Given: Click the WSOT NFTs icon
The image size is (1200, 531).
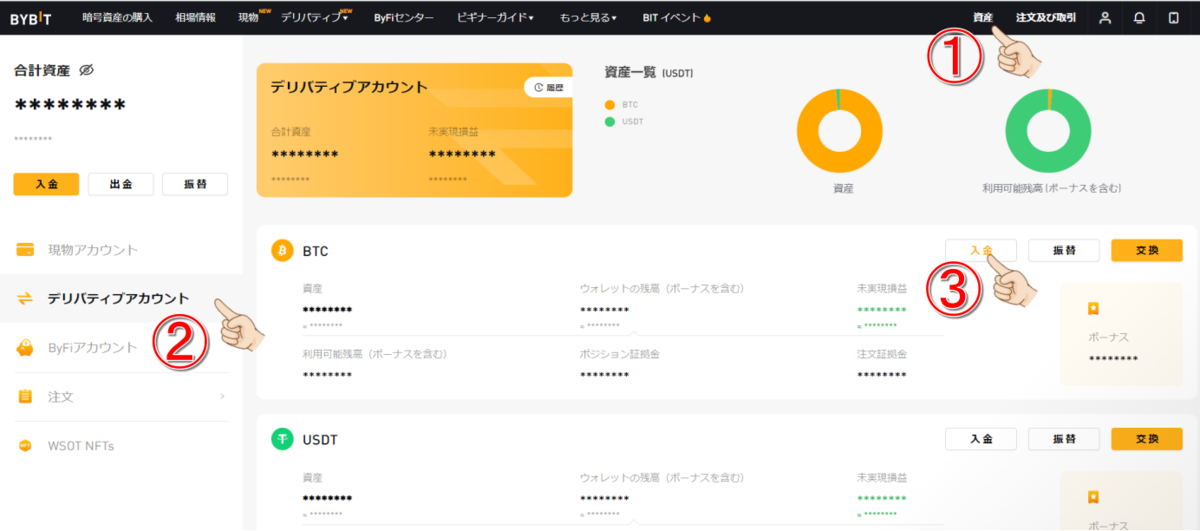Looking at the screenshot, I should click(x=26, y=445).
